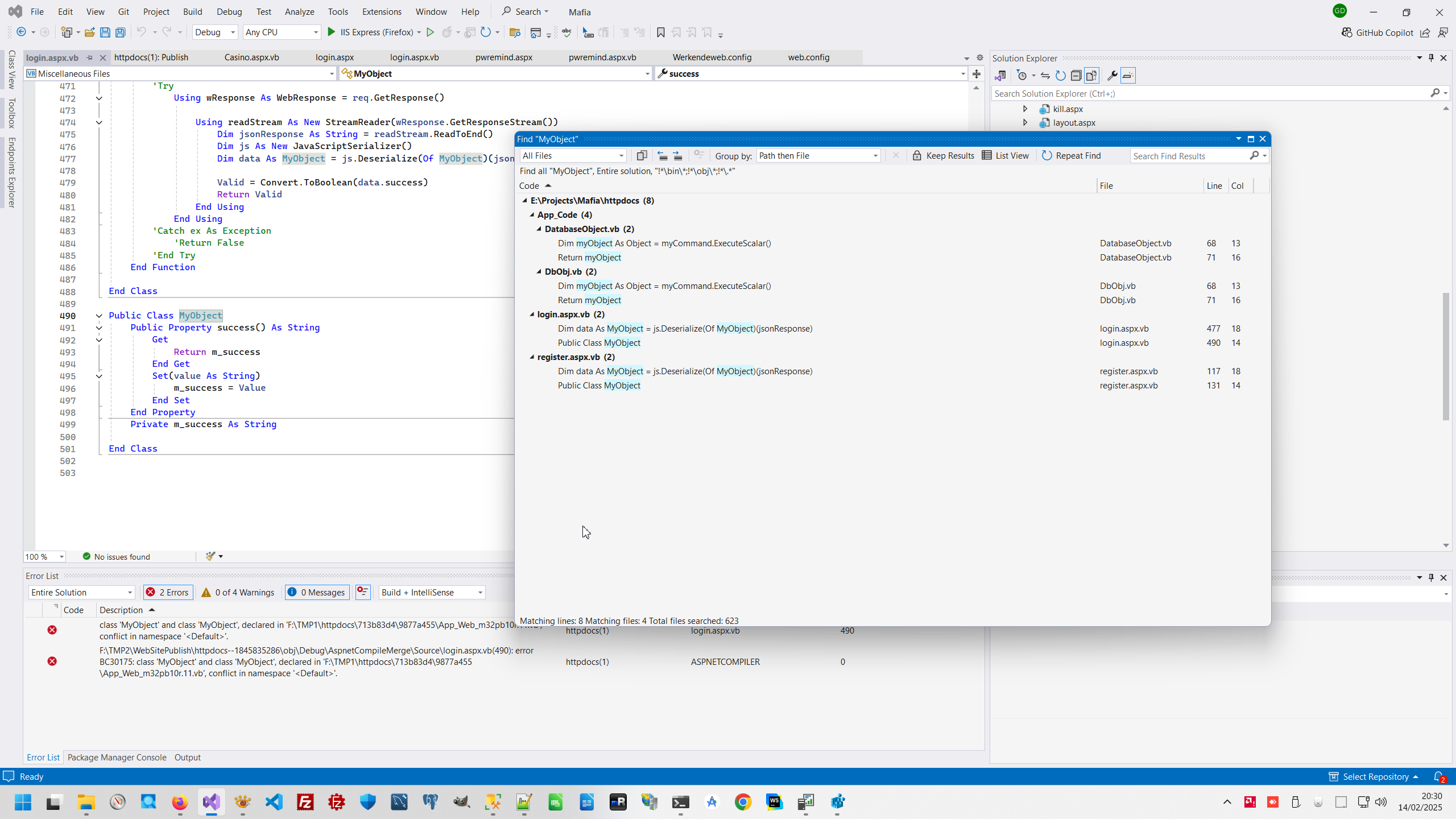
Task: Click the Save All toolbar icon
Action: [121, 32]
